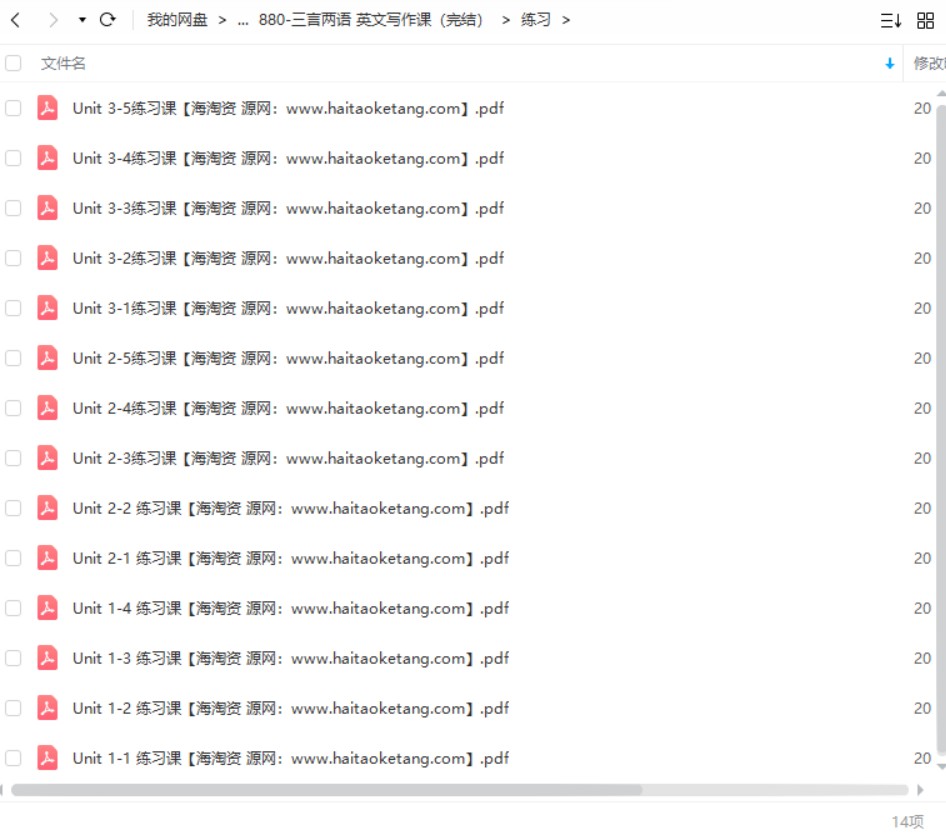Click the PDF icon for Unit 3-2练习课
The image size is (946, 834).
(x=47, y=259)
